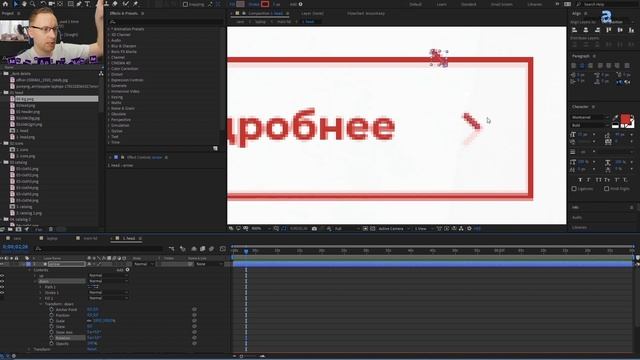Switch to the Small Screen workspace
The width and height of the screenshot is (640, 360).
tap(502, 4)
